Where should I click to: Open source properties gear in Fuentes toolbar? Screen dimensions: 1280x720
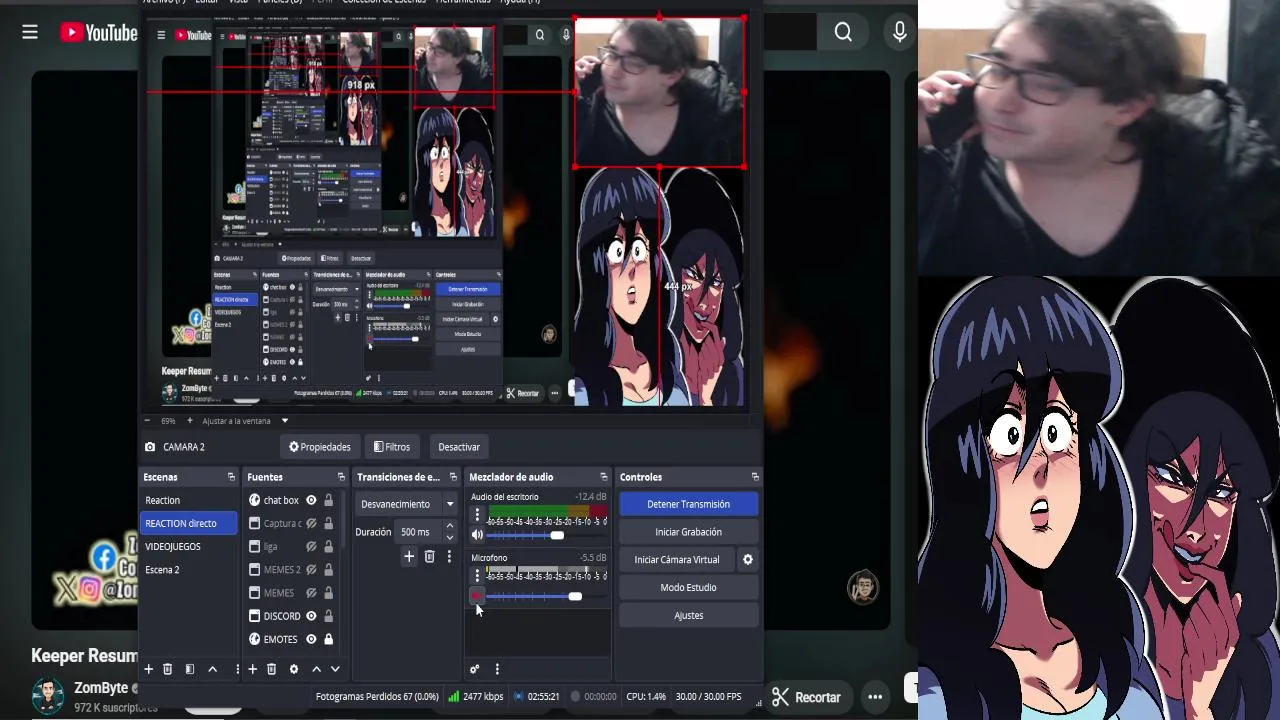[x=293, y=669]
